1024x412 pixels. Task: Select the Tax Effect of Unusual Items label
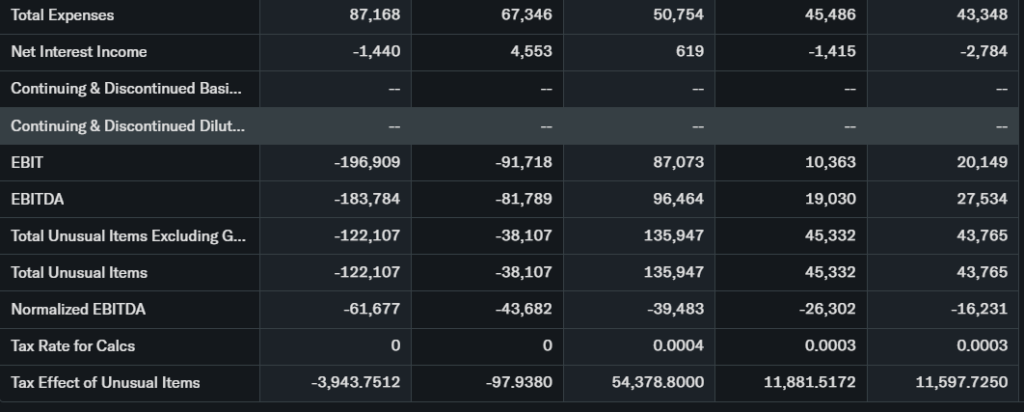coord(105,382)
